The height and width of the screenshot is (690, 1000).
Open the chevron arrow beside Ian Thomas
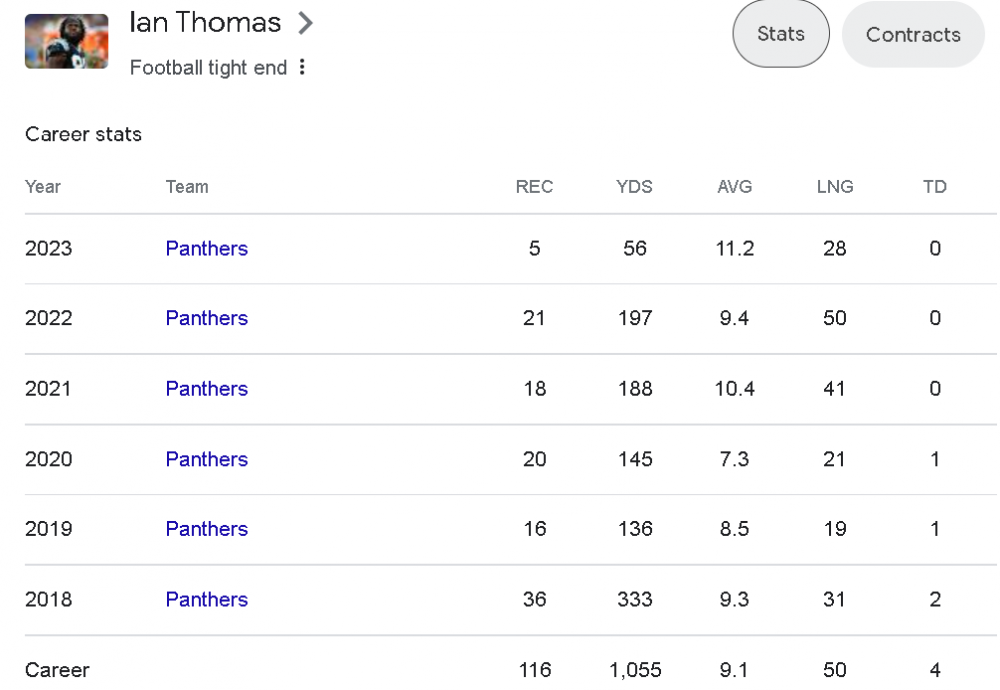pyautogui.click(x=305, y=25)
